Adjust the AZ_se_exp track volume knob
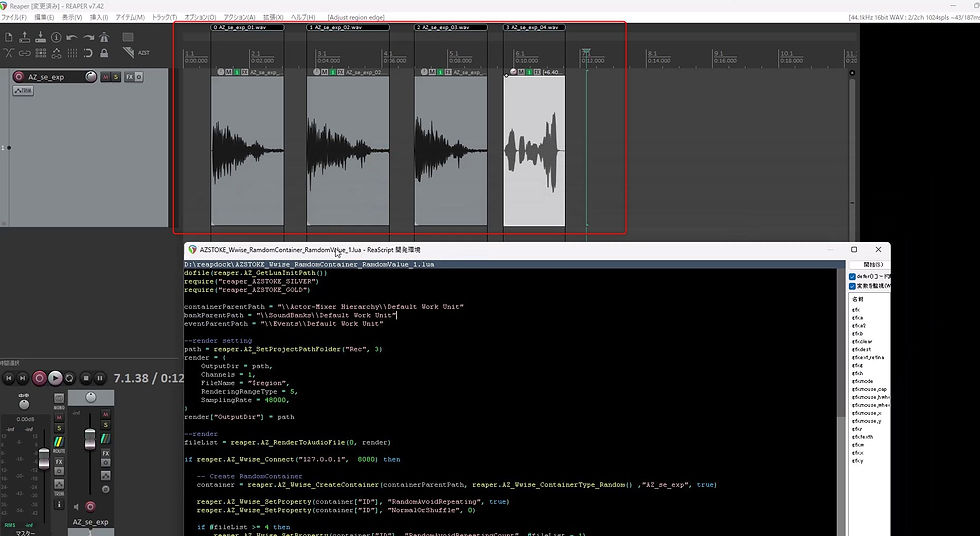 coord(91,77)
